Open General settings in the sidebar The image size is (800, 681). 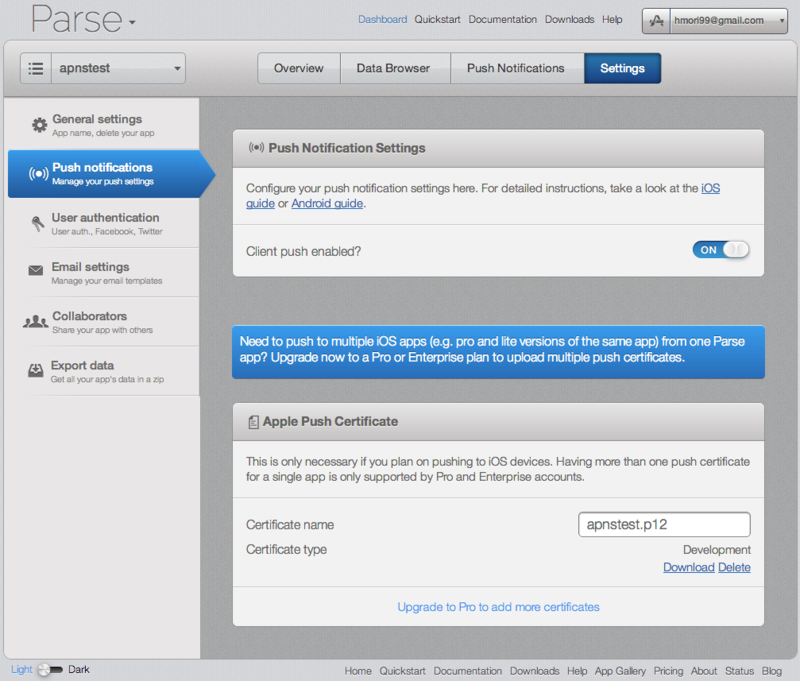(104, 125)
